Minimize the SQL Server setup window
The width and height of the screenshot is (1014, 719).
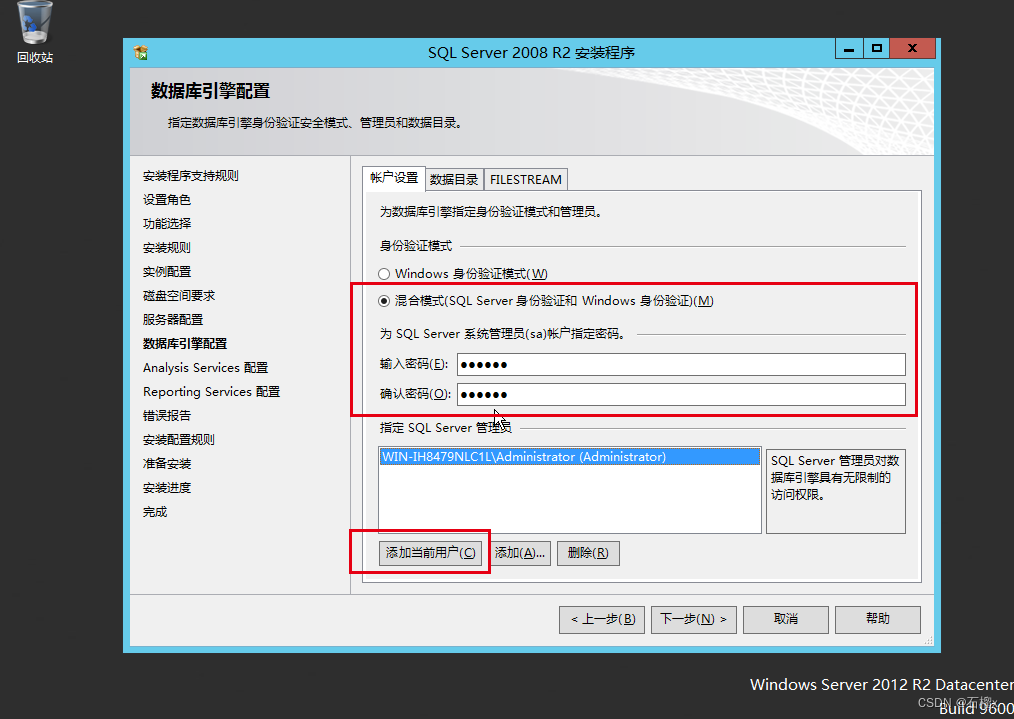coord(849,48)
